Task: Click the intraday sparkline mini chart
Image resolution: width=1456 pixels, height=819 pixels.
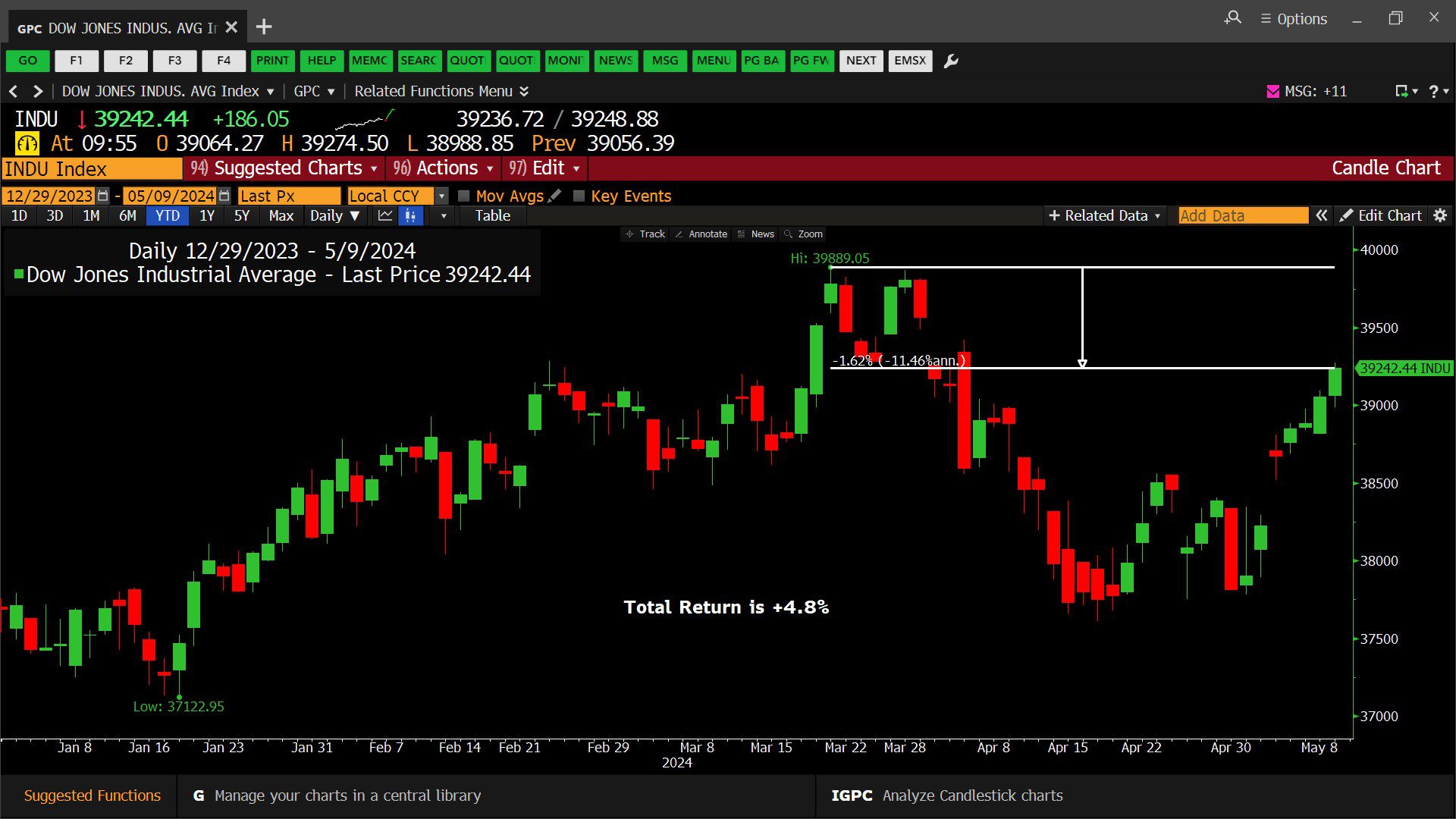Action: (x=365, y=120)
